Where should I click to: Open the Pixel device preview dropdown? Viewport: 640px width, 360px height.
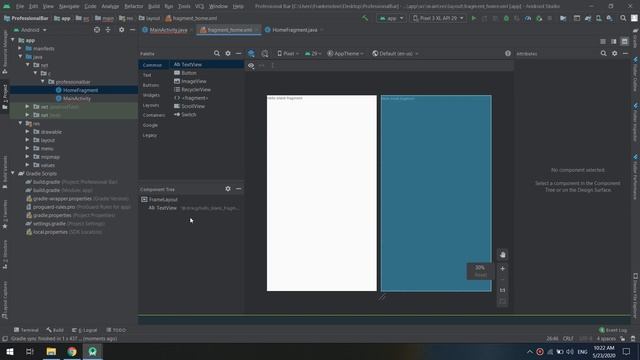click(x=288, y=53)
